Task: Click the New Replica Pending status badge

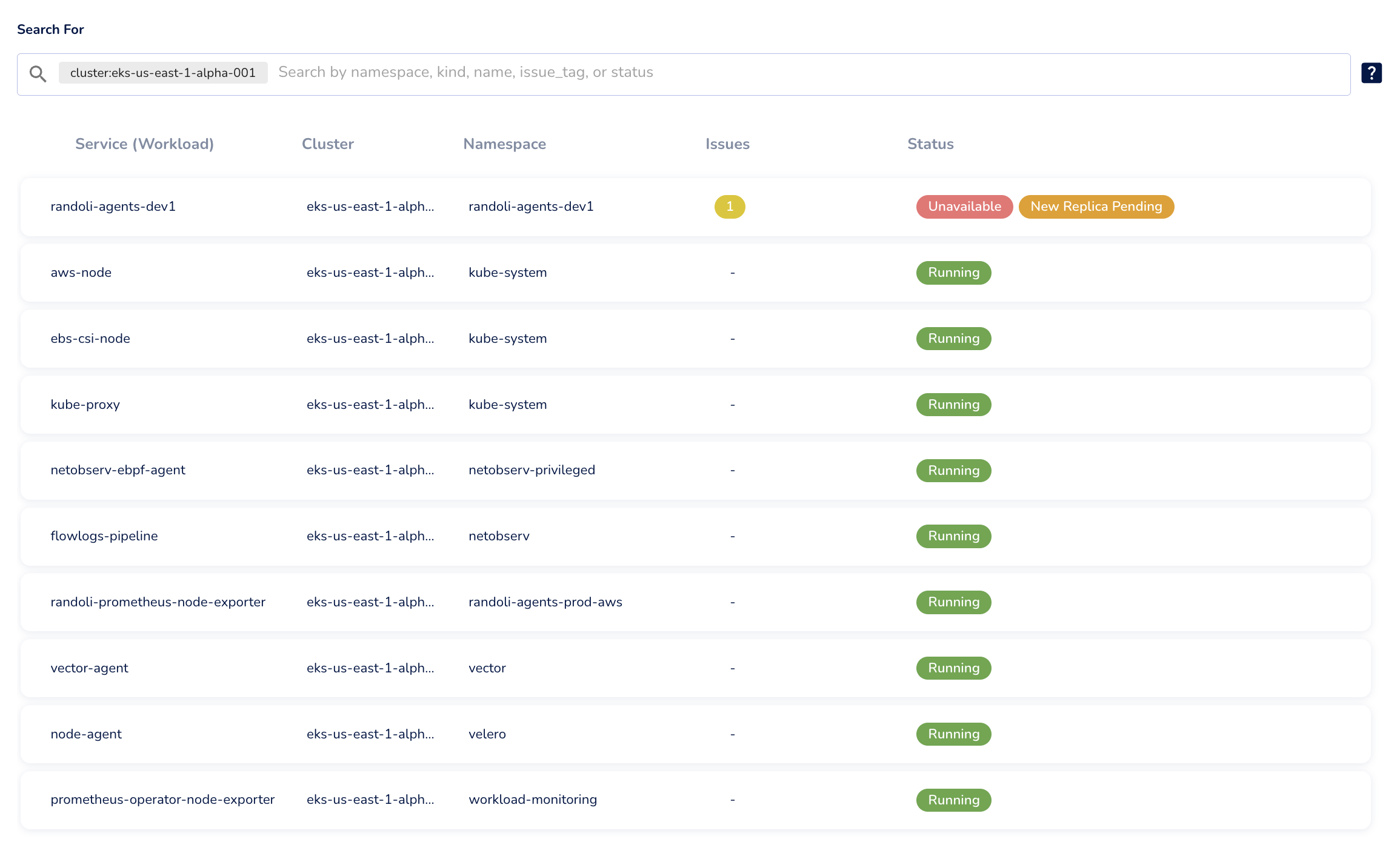Action: point(1096,207)
